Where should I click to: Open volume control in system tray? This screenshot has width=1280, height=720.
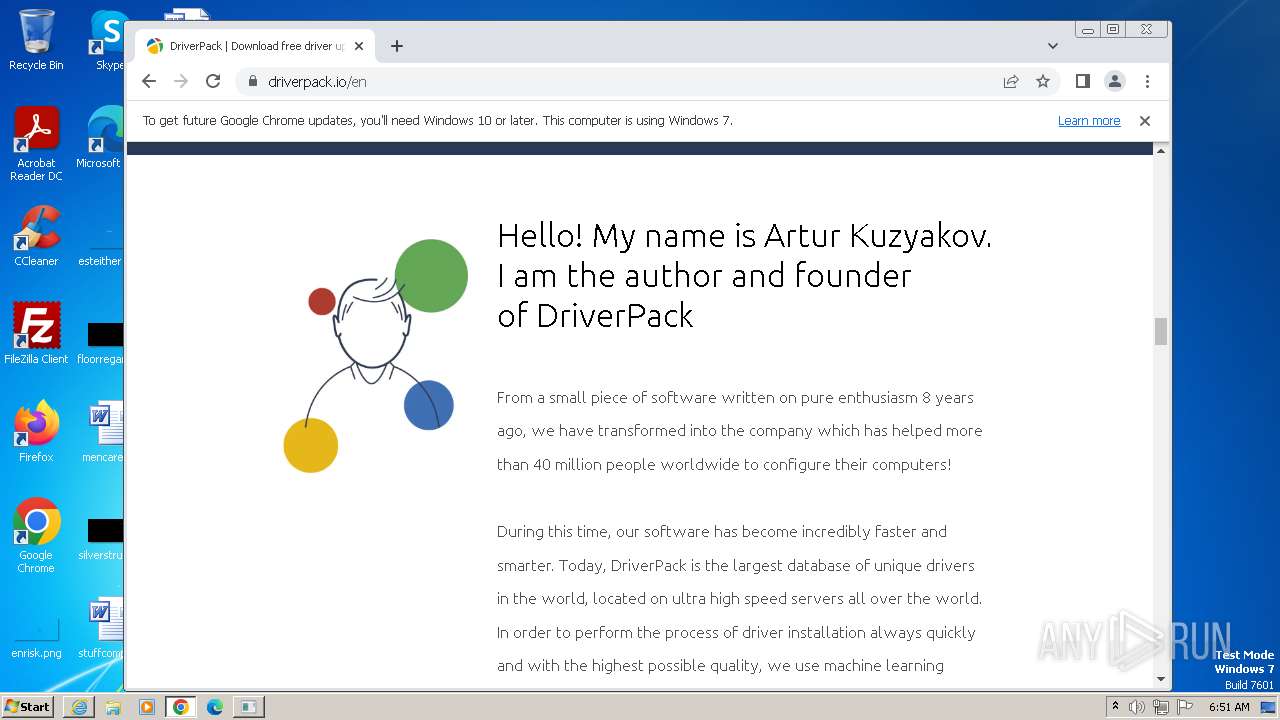tap(1137, 707)
